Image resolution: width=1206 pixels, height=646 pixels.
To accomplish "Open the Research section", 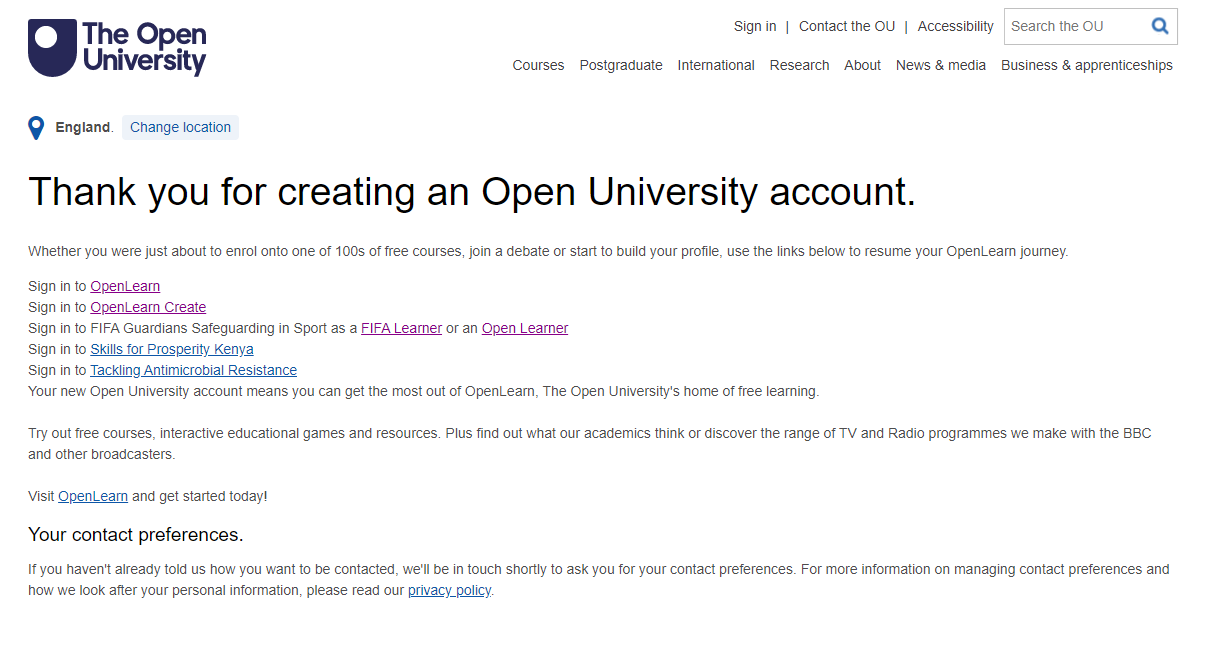I will coord(799,65).
